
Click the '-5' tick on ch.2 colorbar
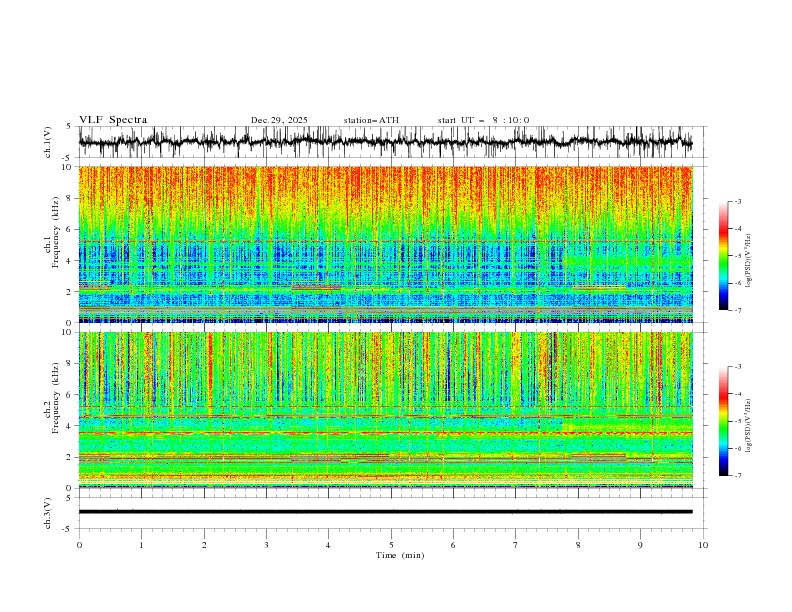(x=737, y=421)
